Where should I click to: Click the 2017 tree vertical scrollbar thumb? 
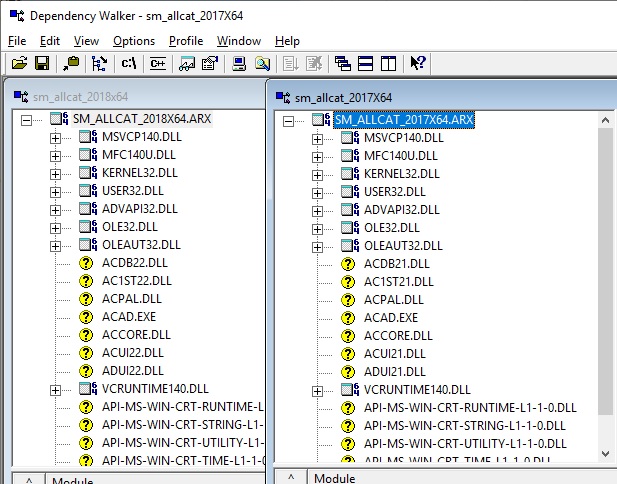pyautogui.click(x=606, y=271)
